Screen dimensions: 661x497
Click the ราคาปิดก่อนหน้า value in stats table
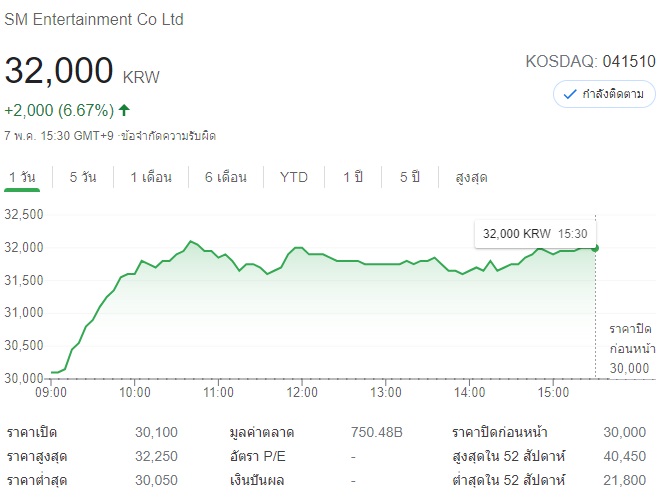[624, 432]
